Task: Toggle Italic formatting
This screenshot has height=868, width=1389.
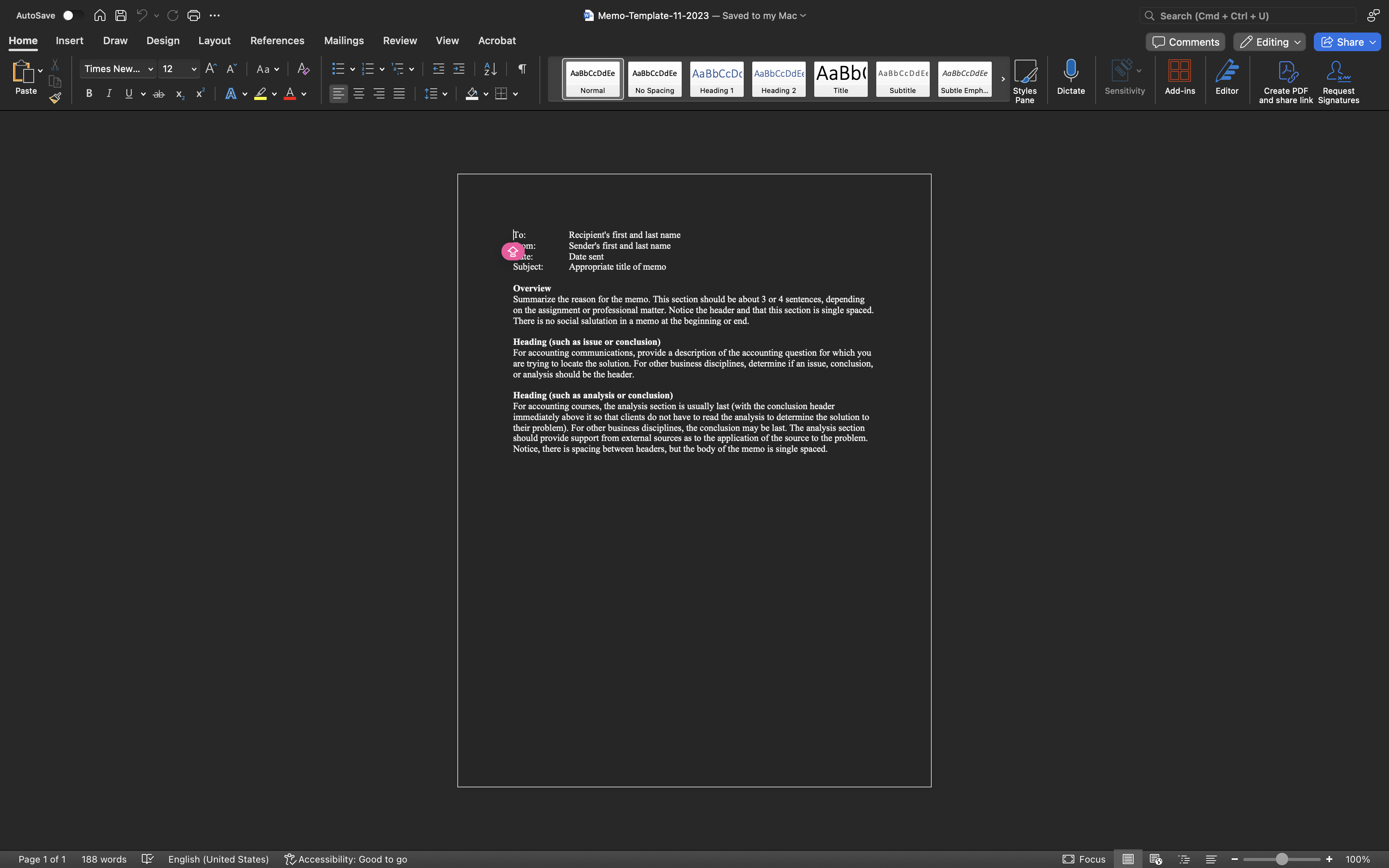Action: click(109, 93)
